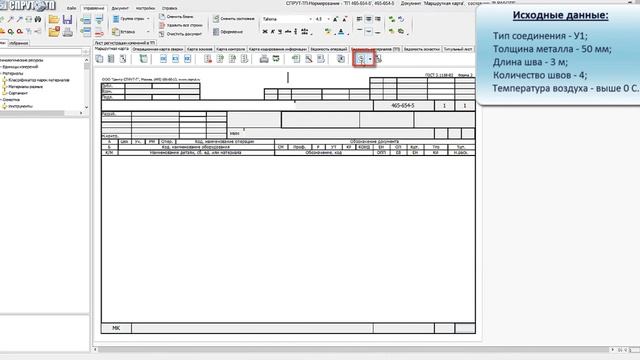The width and height of the screenshot is (640, 360).
Task: Click the printer icon in the document toolbar
Action: pos(264,59)
